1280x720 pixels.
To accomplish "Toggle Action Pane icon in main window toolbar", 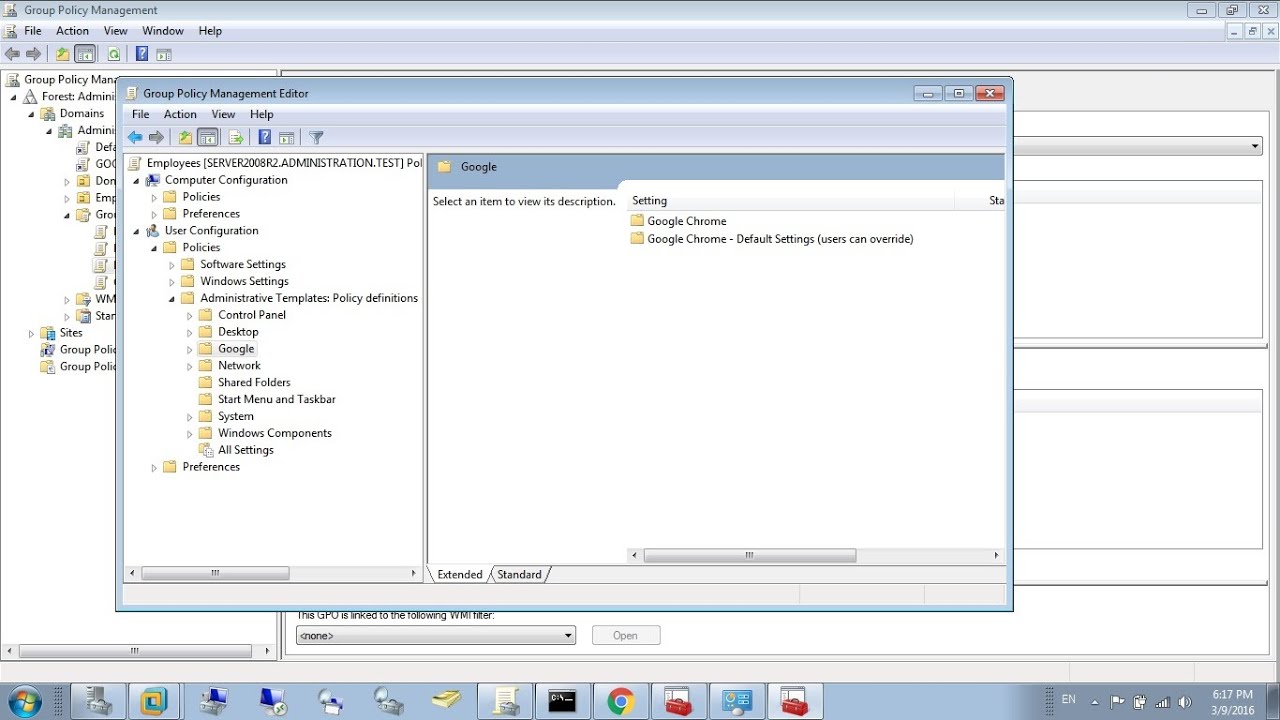I will point(164,54).
